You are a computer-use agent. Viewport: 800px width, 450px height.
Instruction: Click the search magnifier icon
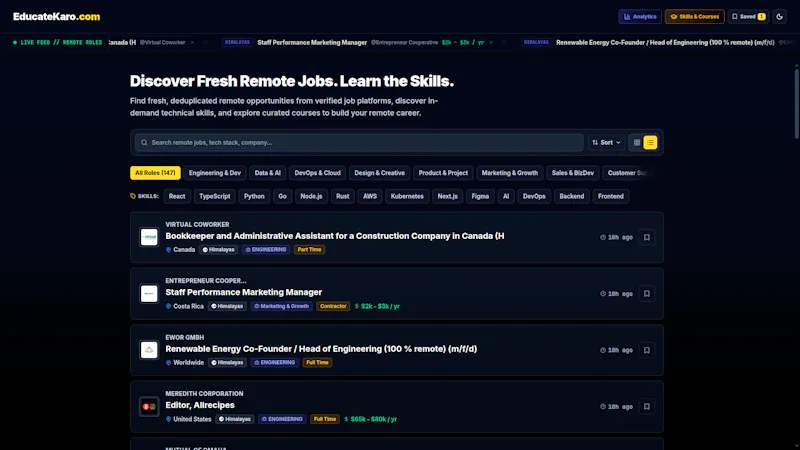pos(144,142)
